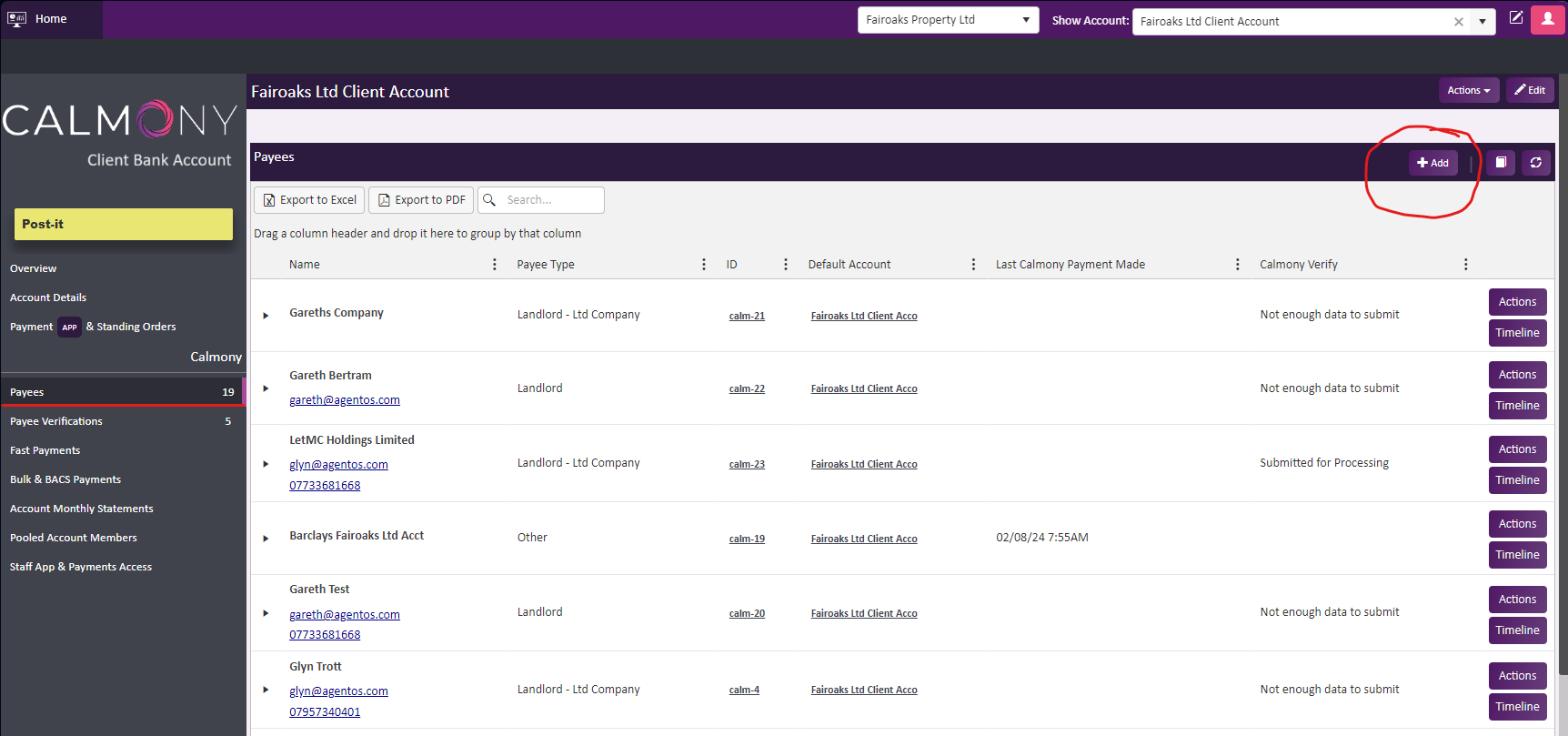
Task: Expand the Gareths Company row
Action: click(x=266, y=316)
